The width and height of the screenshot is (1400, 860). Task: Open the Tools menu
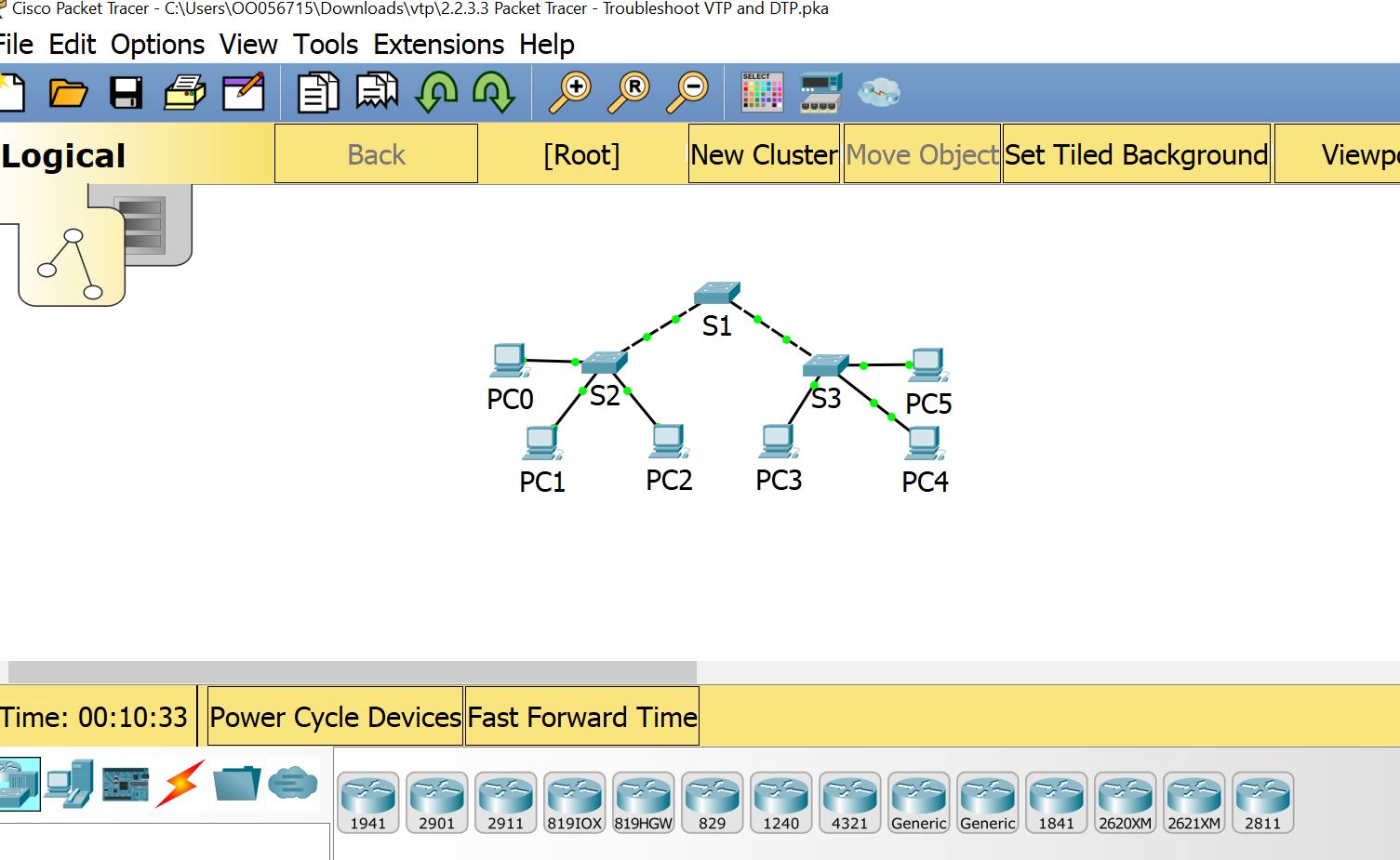[326, 44]
